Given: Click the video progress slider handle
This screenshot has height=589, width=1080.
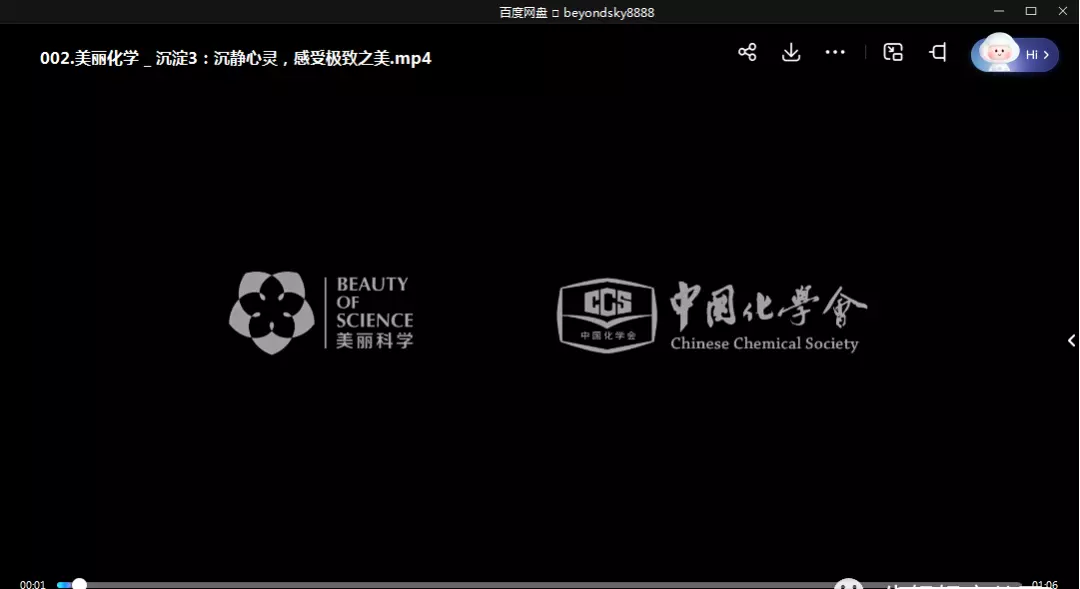Looking at the screenshot, I should pyautogui.click(x=79, y=584).
